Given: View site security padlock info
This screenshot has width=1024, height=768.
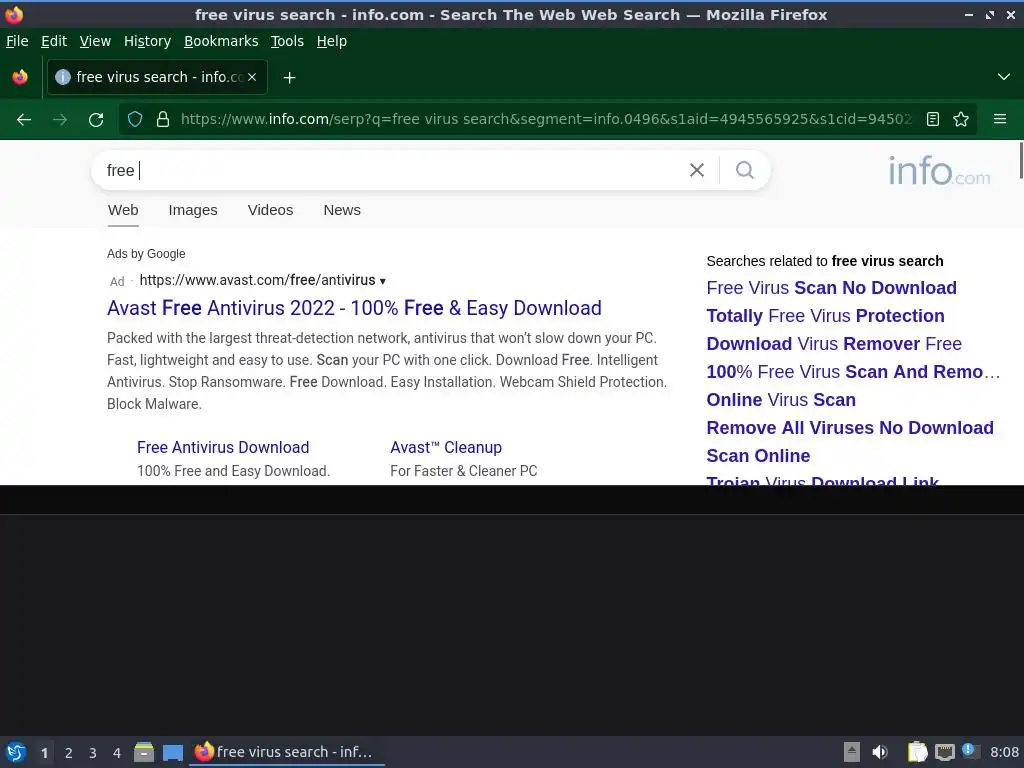Looking at the screenshot, I should click(x=163, y=120).
